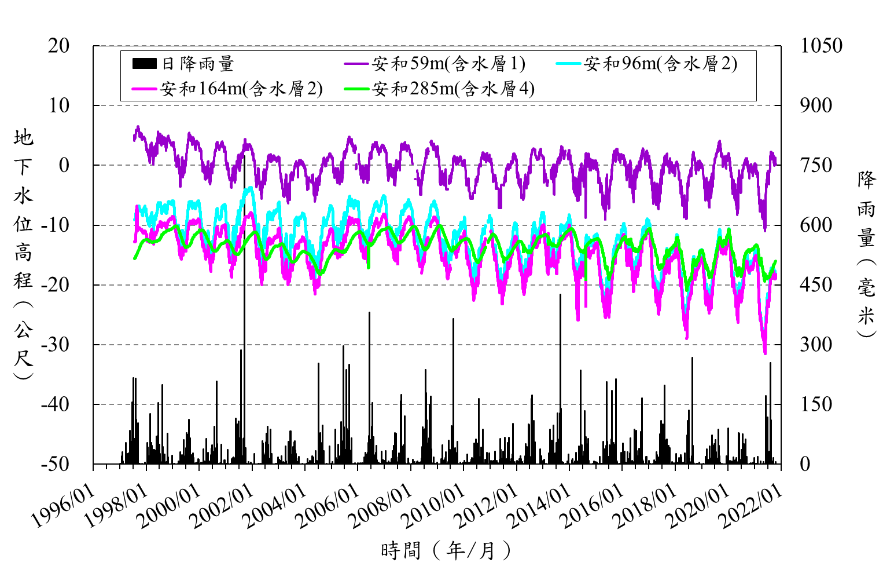The image size is (883, 577).
Task: Click the magenta line sample in legend
Action: tap(145, 89)
